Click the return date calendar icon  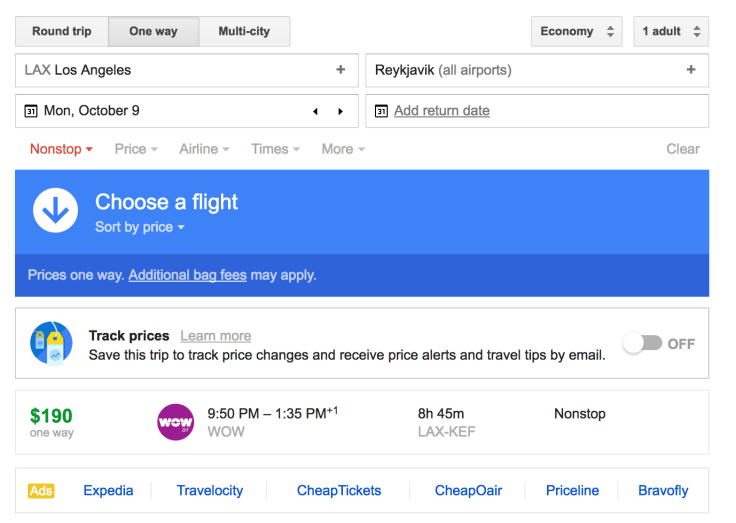380,111
